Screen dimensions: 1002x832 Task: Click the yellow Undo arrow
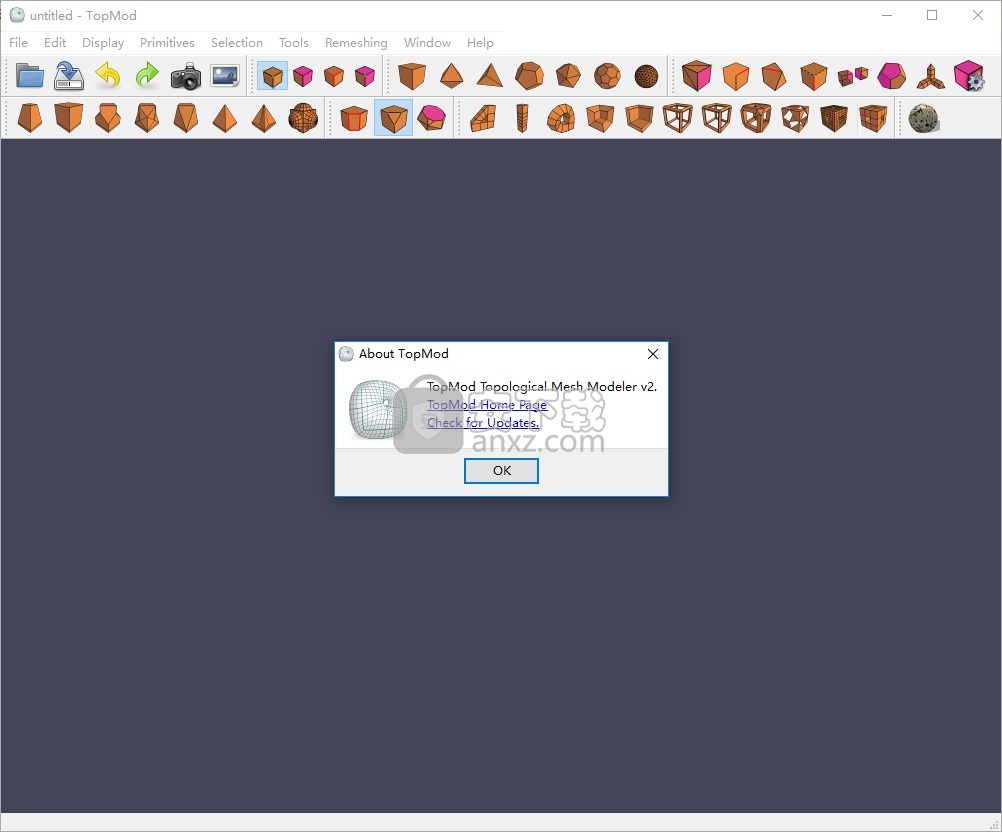108,76
